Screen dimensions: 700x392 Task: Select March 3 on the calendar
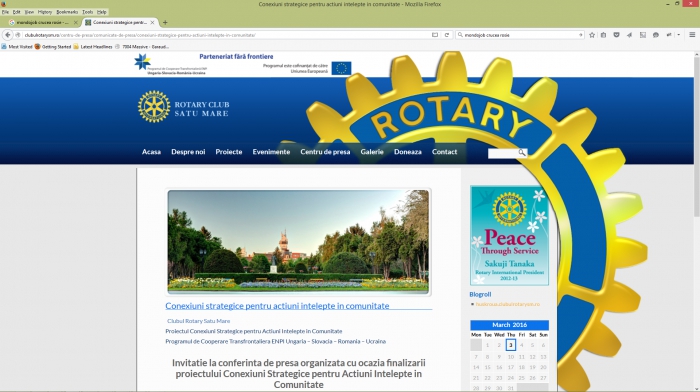(x=511, y=345)
